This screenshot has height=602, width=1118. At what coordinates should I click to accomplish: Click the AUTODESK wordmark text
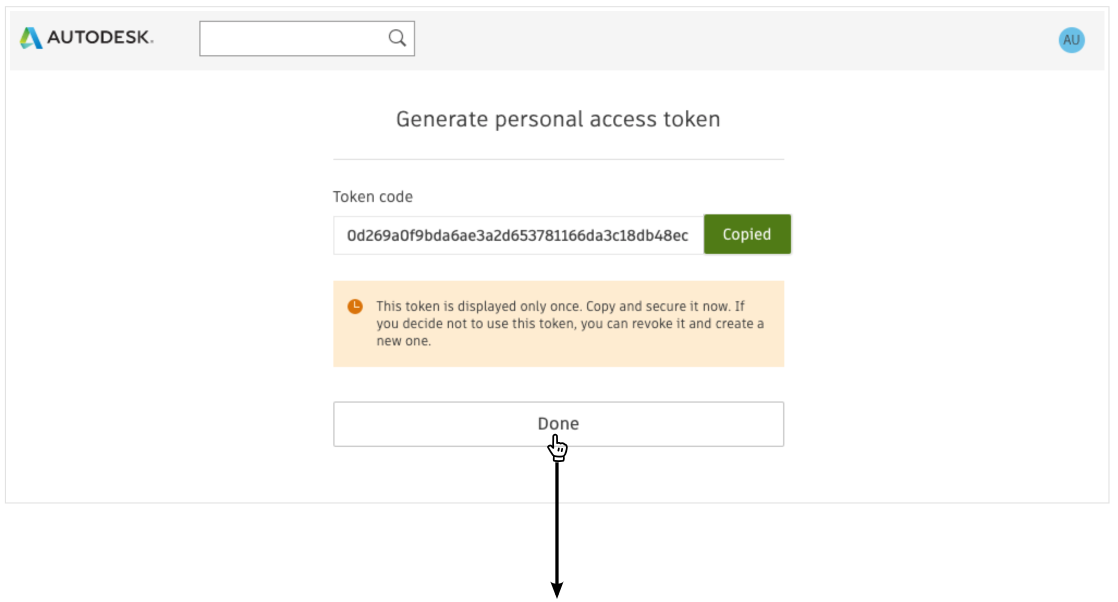point(101,38)
